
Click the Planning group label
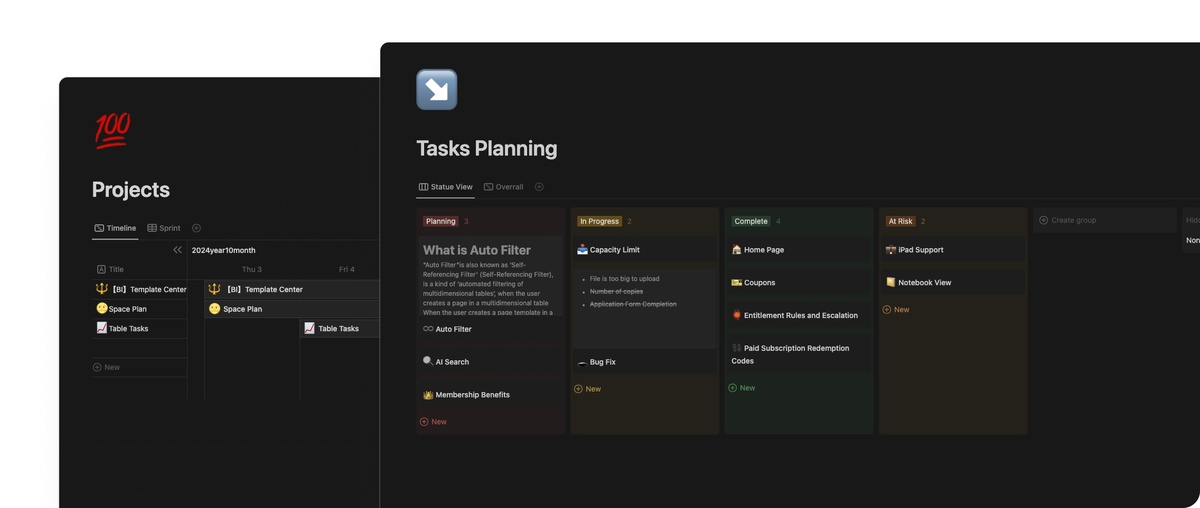coord(440,221)
